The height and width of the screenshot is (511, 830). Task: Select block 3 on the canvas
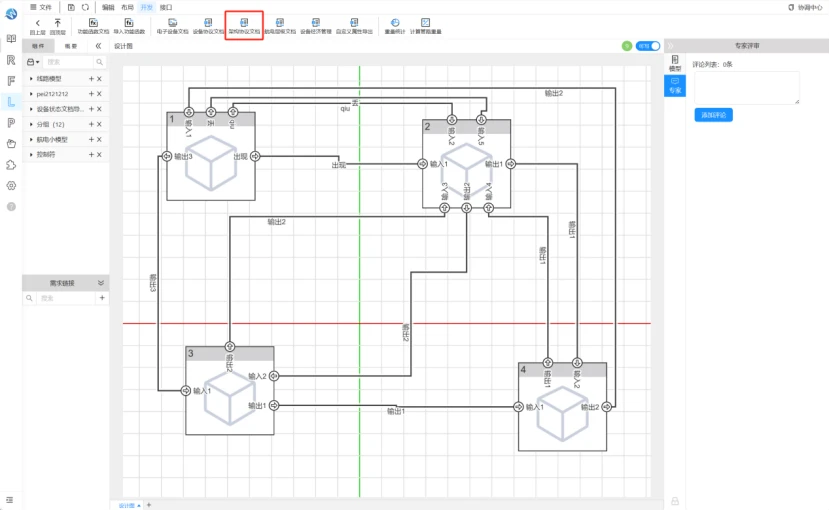[230, 391]
